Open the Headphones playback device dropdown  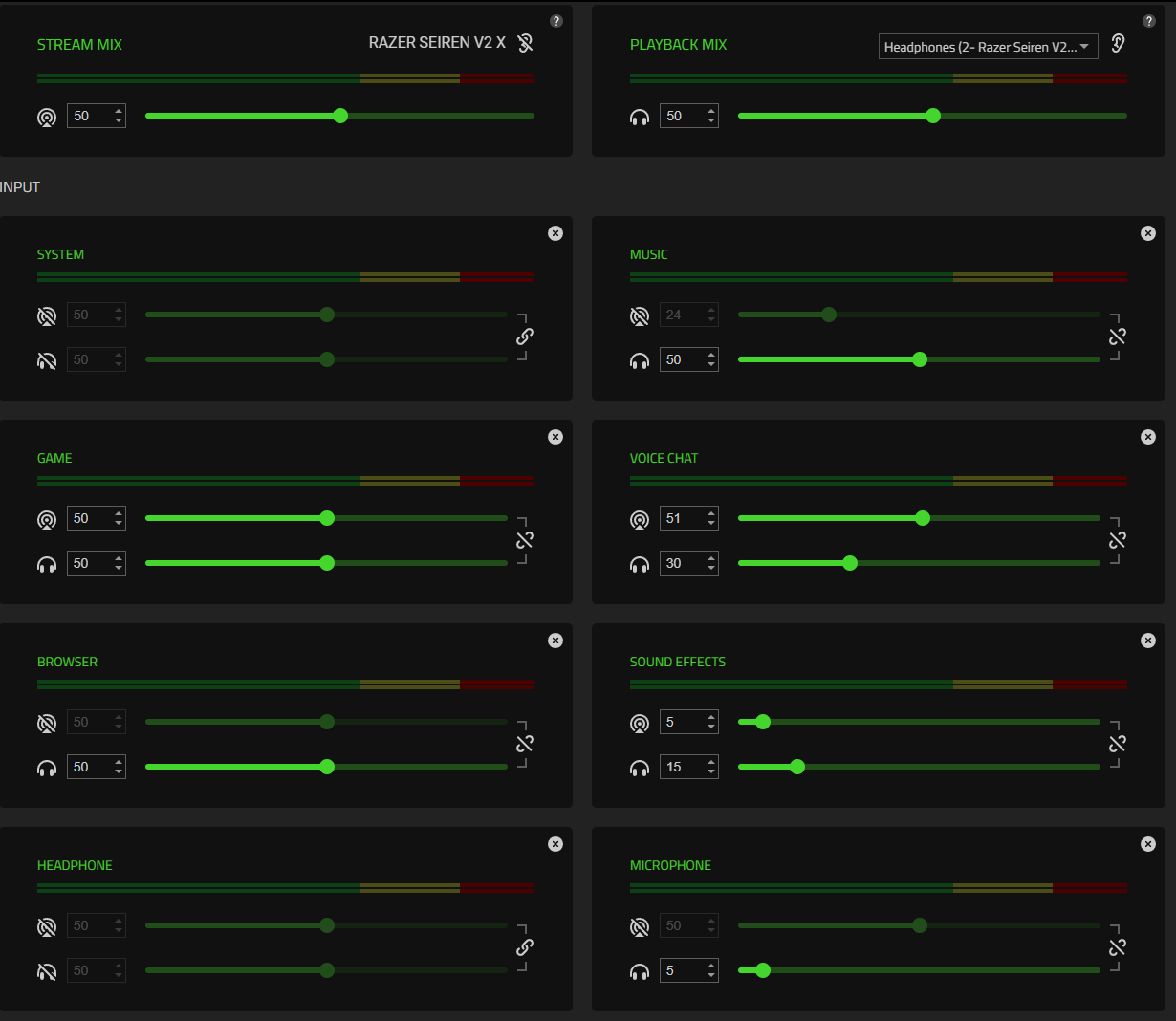pos(989,46)
